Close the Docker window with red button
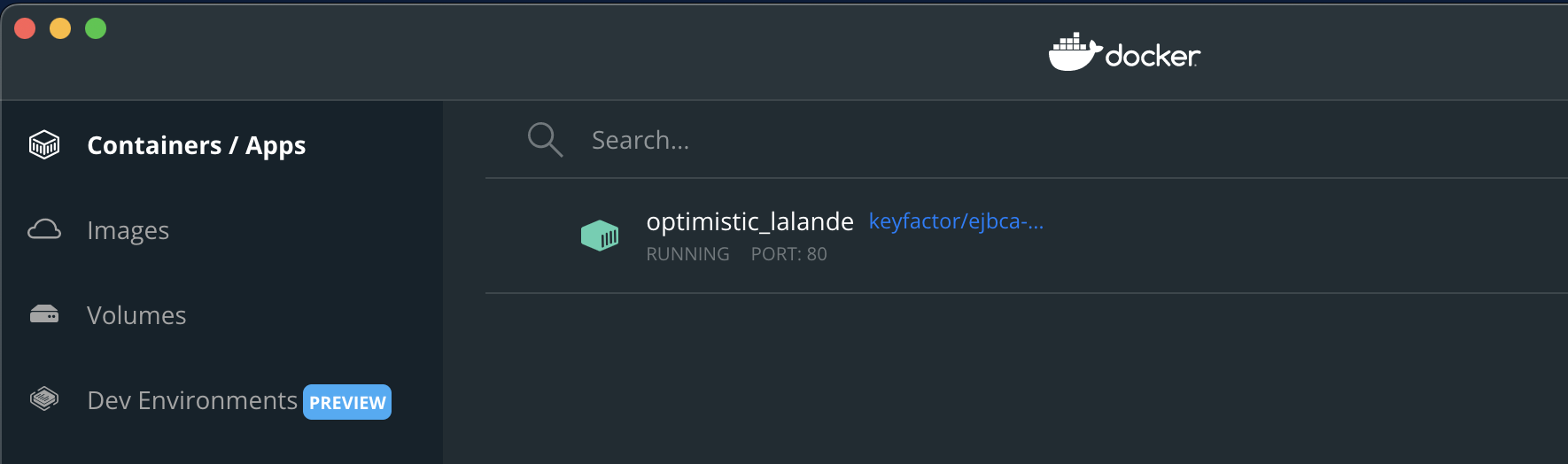This screenshot has height=464, width=1568. pyautogui.click(x=25, y=28)
